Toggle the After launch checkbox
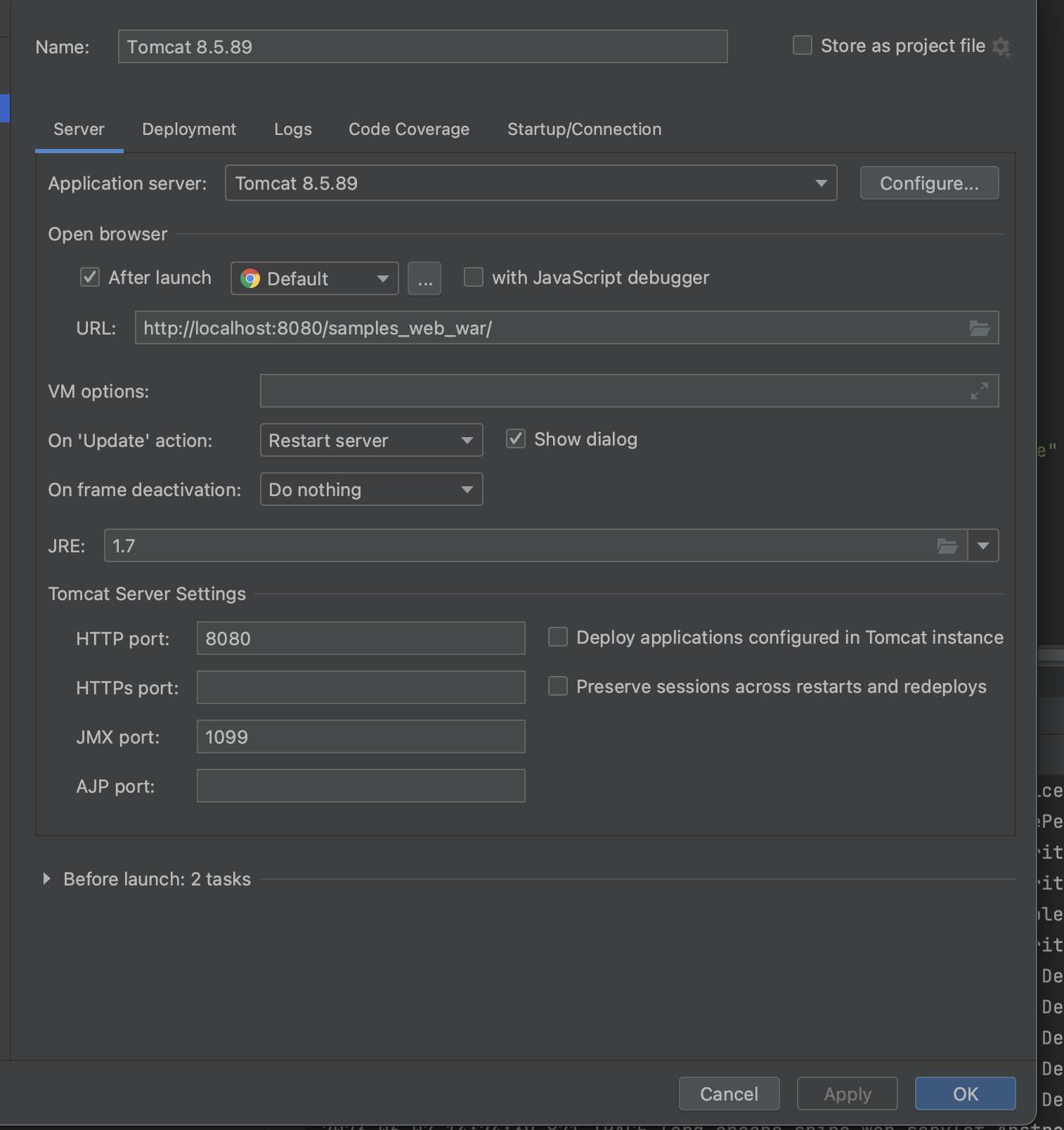 click(90, 277)
